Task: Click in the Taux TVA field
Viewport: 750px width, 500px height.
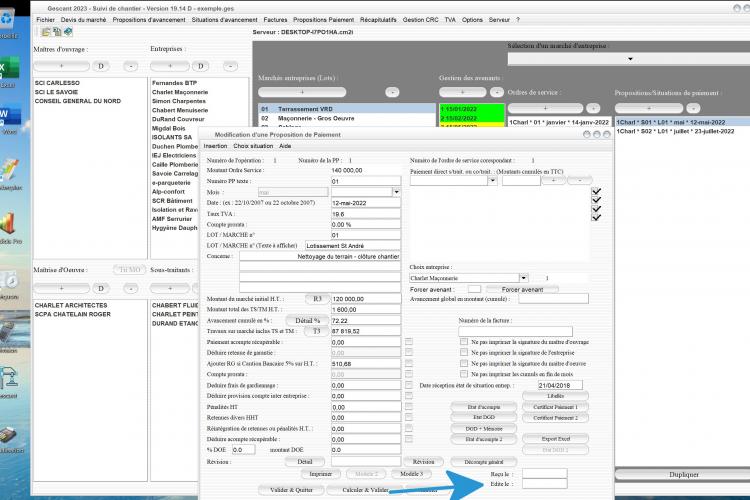Action: click(x=365, y=214)
